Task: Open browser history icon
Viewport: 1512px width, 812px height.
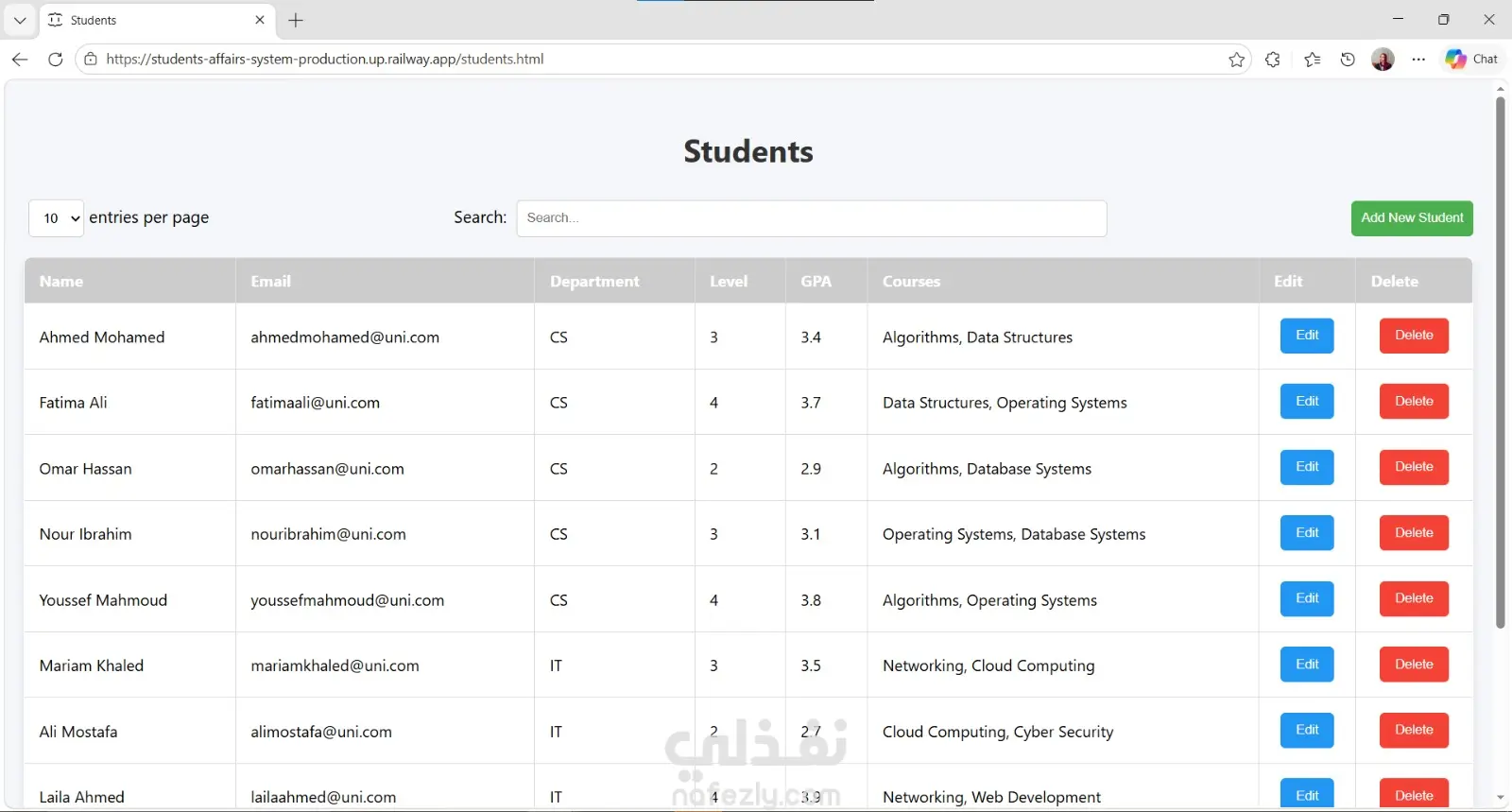Action: (x=1349, y=60)
